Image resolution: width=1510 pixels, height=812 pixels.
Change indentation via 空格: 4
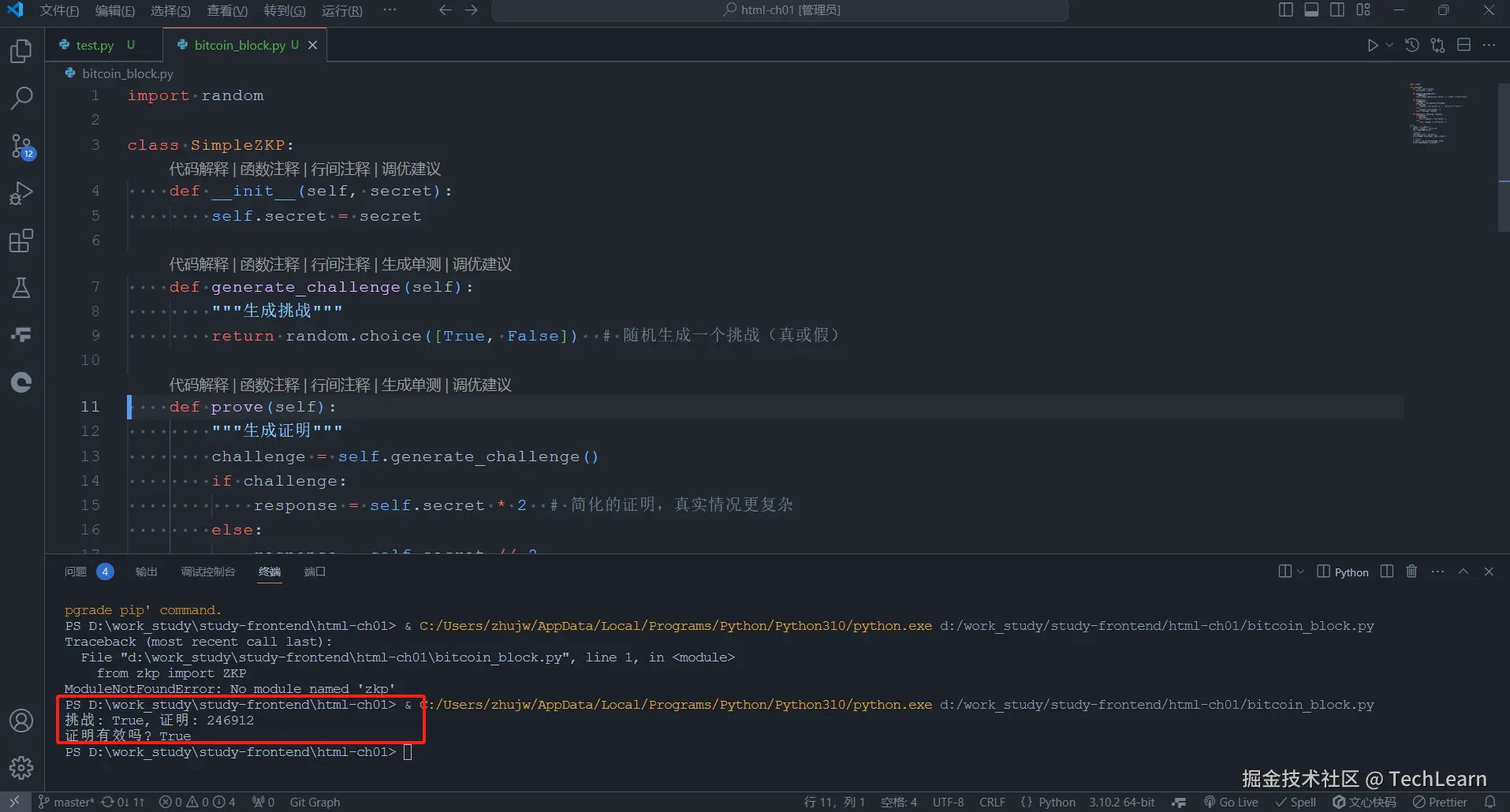click(899, 802)
